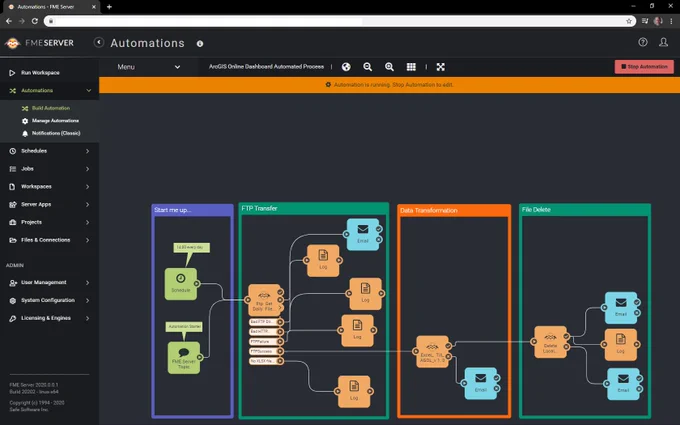Select the Schedule trigger node
The image size is (680, 425).
[181, 284]
